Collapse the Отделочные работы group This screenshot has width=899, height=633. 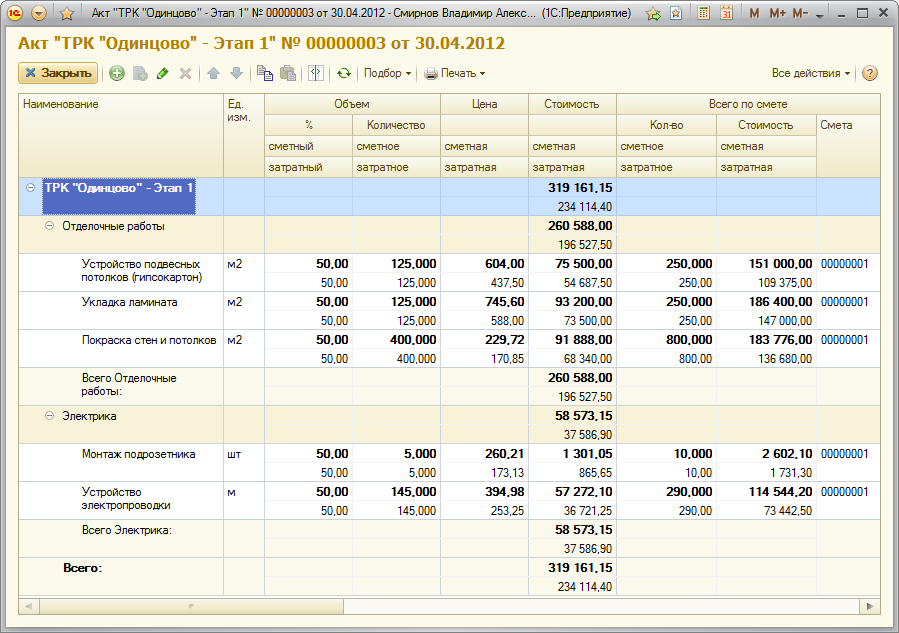click(49, 226)
